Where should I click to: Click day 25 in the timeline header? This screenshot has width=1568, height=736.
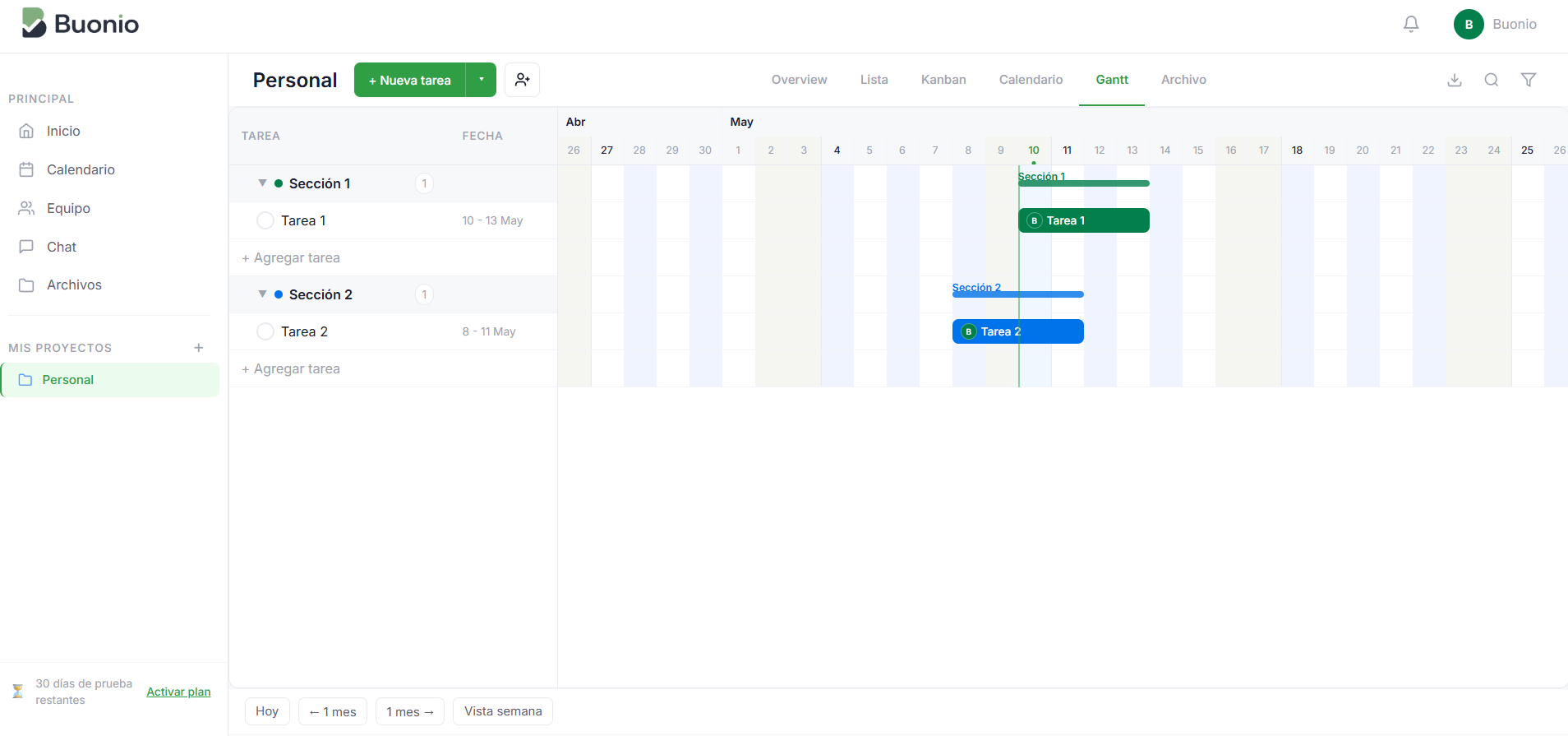tap(1527, 150)
